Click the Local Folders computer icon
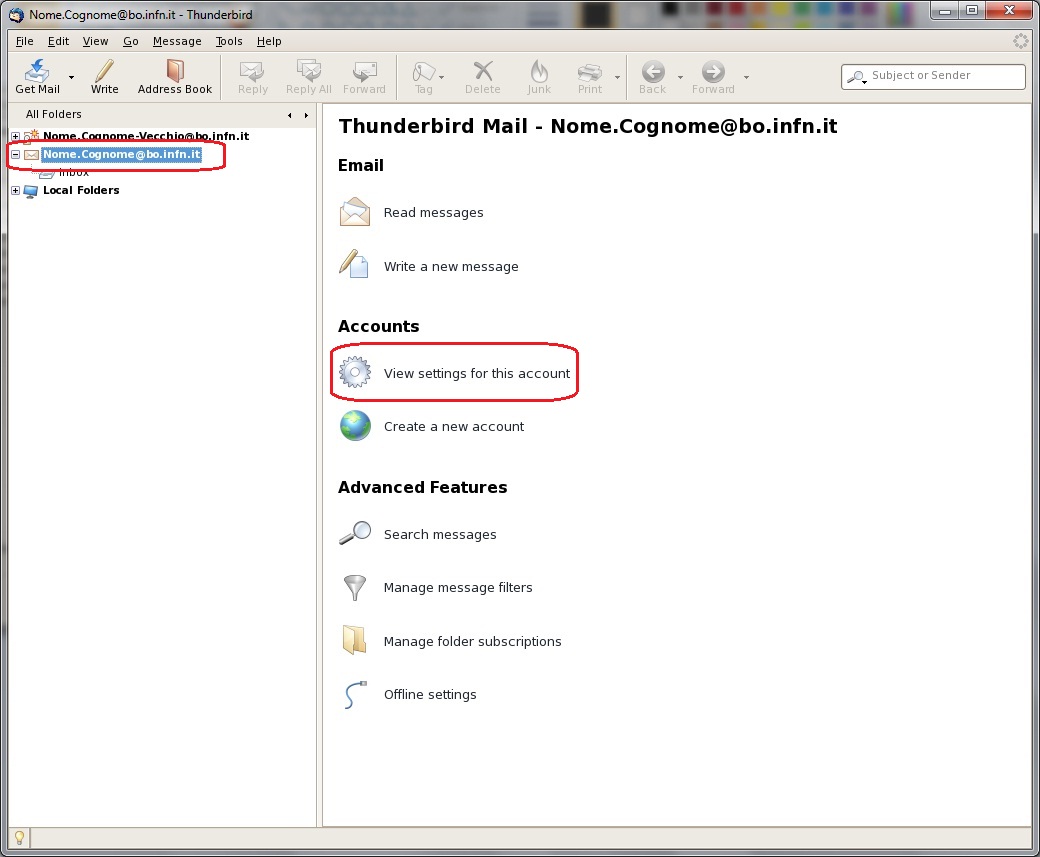Viewport: 1040px width, 857px height. point(31,191)
